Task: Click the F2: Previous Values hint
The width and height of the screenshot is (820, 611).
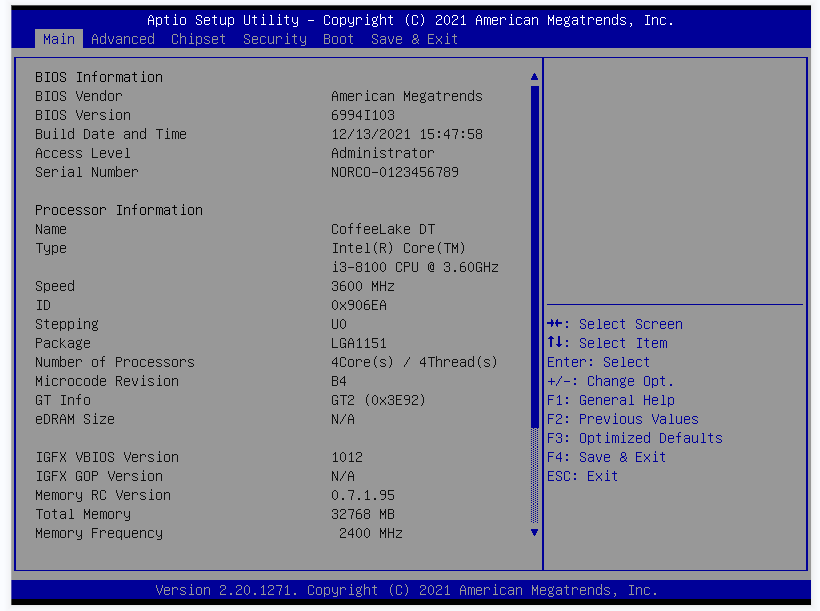Action: (622, 419)
